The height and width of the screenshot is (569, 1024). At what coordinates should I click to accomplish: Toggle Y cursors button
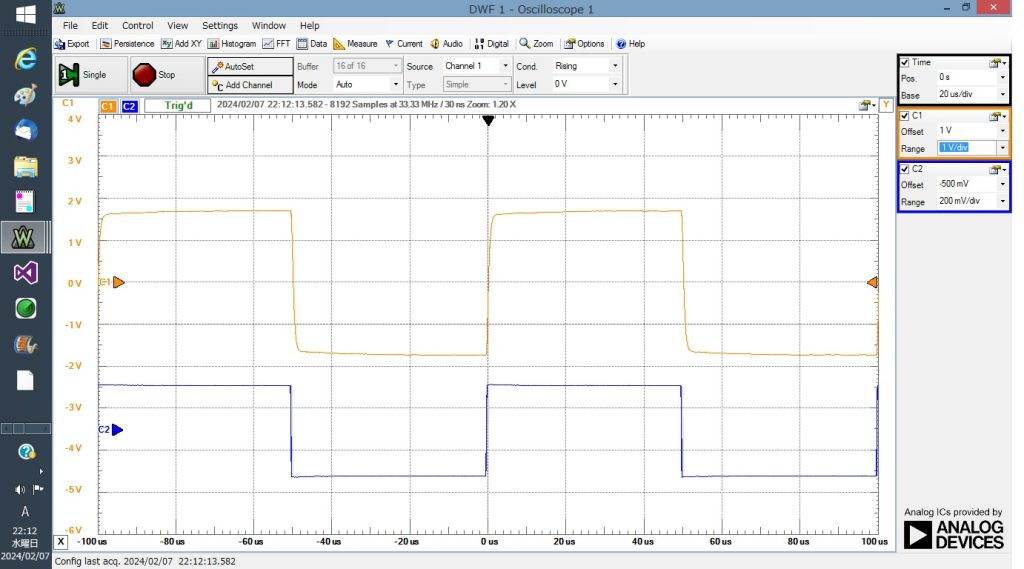click(x=886, y=105)
